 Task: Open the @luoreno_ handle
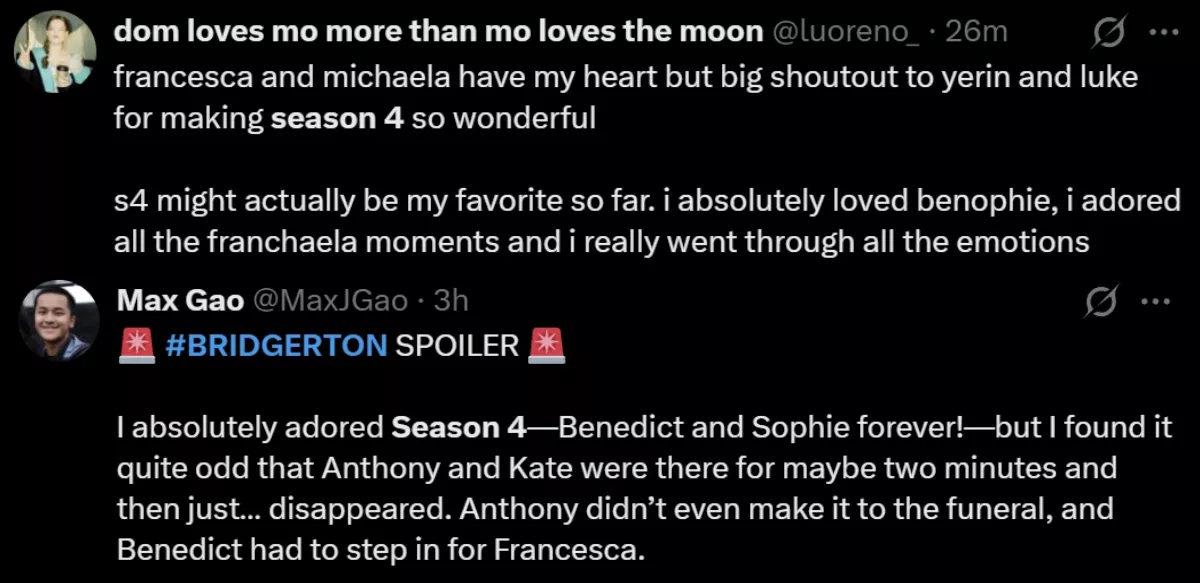pos(847,32)
